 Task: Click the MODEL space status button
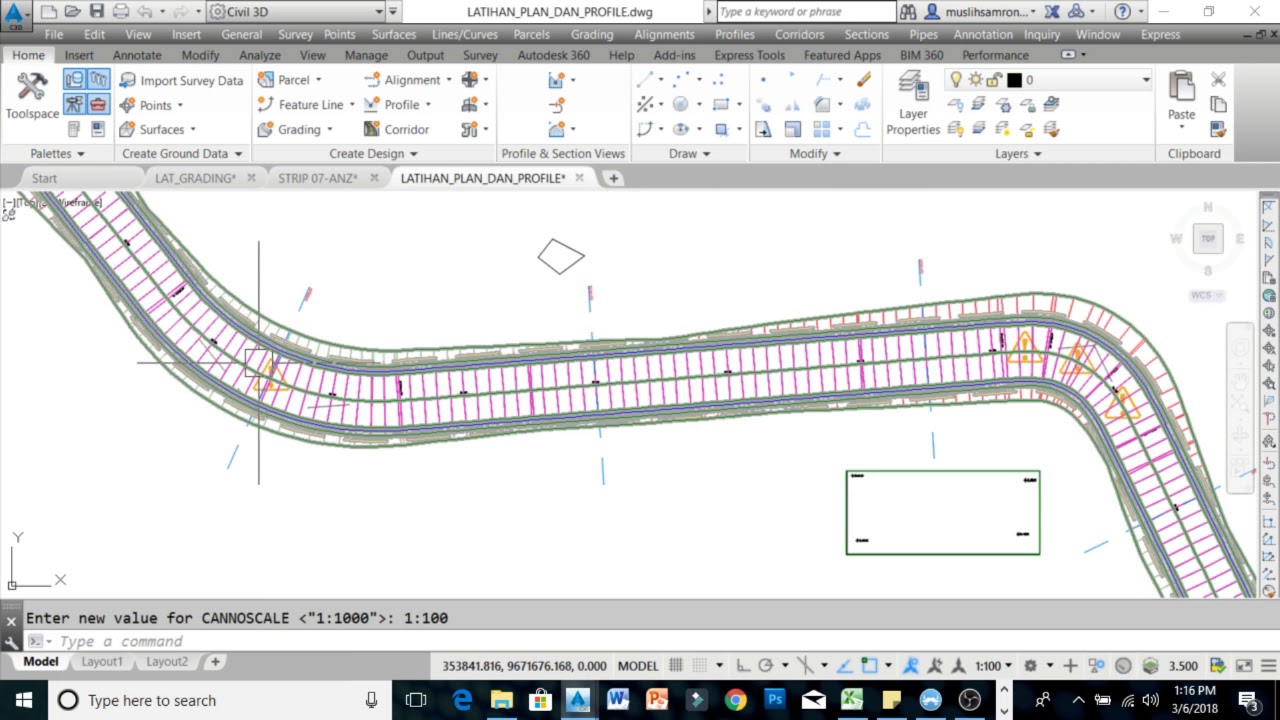coord(638,666)
